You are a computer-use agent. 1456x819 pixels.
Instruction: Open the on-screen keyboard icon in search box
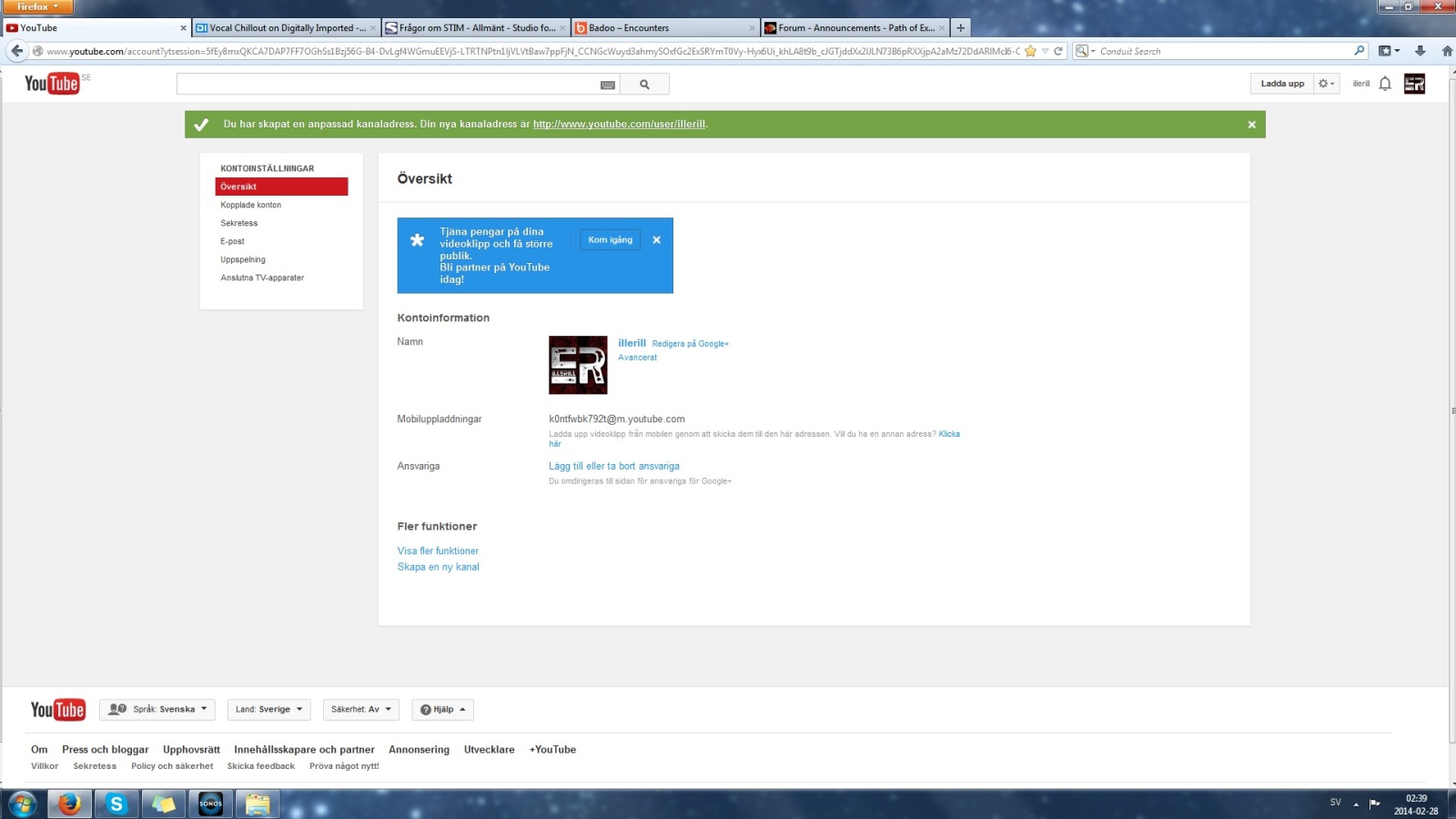click(x=608, y=85)
